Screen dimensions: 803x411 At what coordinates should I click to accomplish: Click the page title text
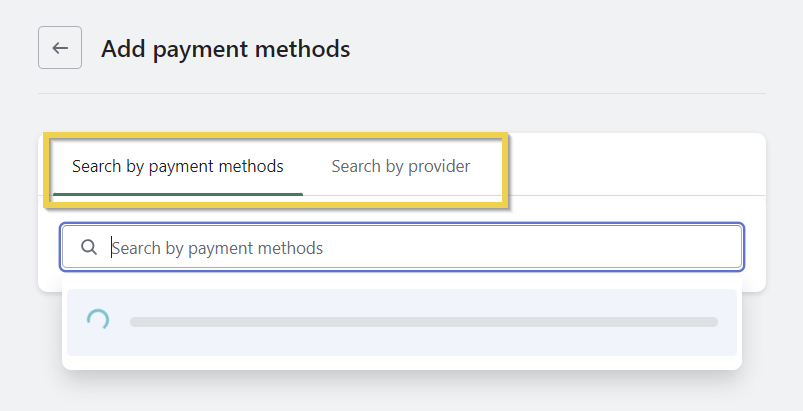coord(225,48)
